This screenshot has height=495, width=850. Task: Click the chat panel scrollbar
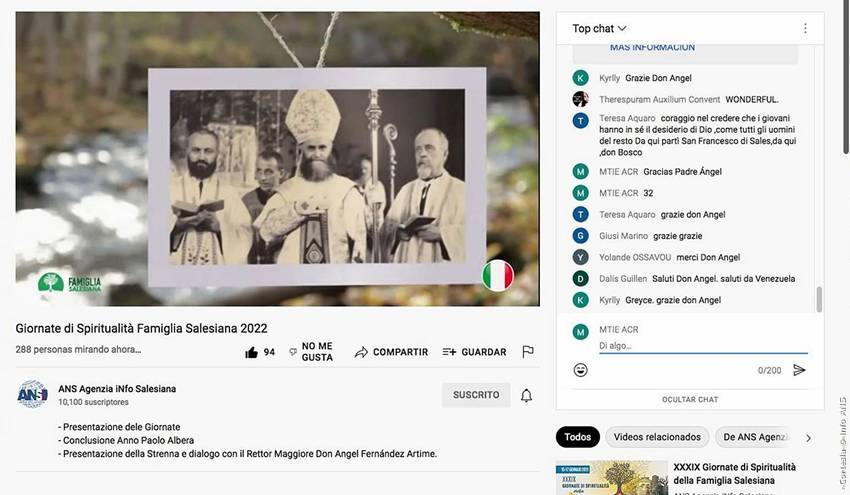(x=819, y=299)
